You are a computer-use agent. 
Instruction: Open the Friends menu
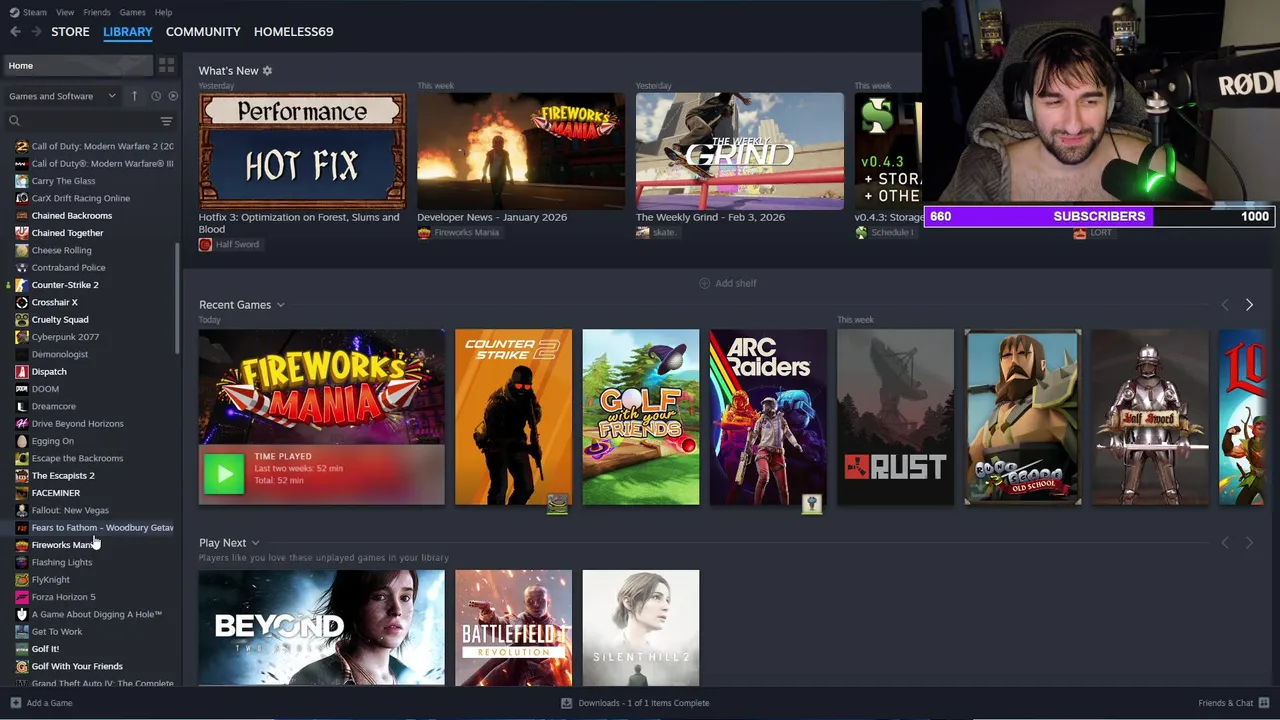[x=97, y=12]
